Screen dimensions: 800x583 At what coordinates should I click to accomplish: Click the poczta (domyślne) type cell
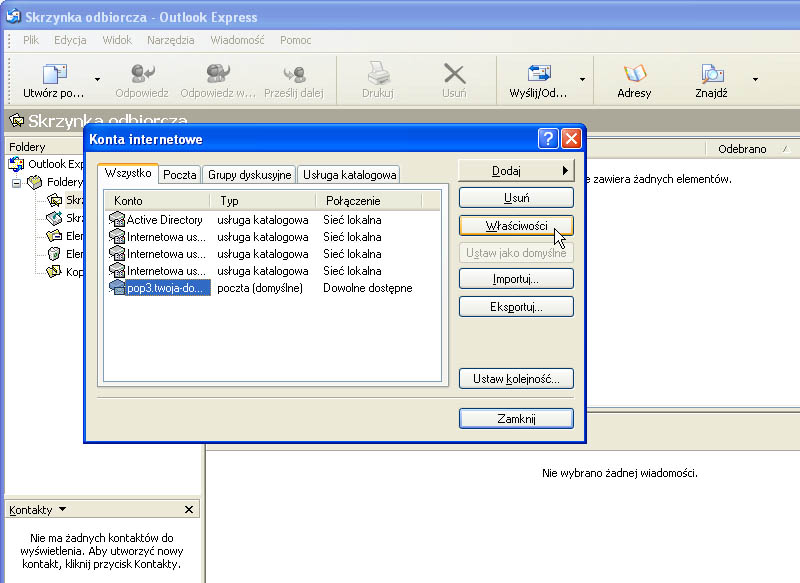pos(260,288)
